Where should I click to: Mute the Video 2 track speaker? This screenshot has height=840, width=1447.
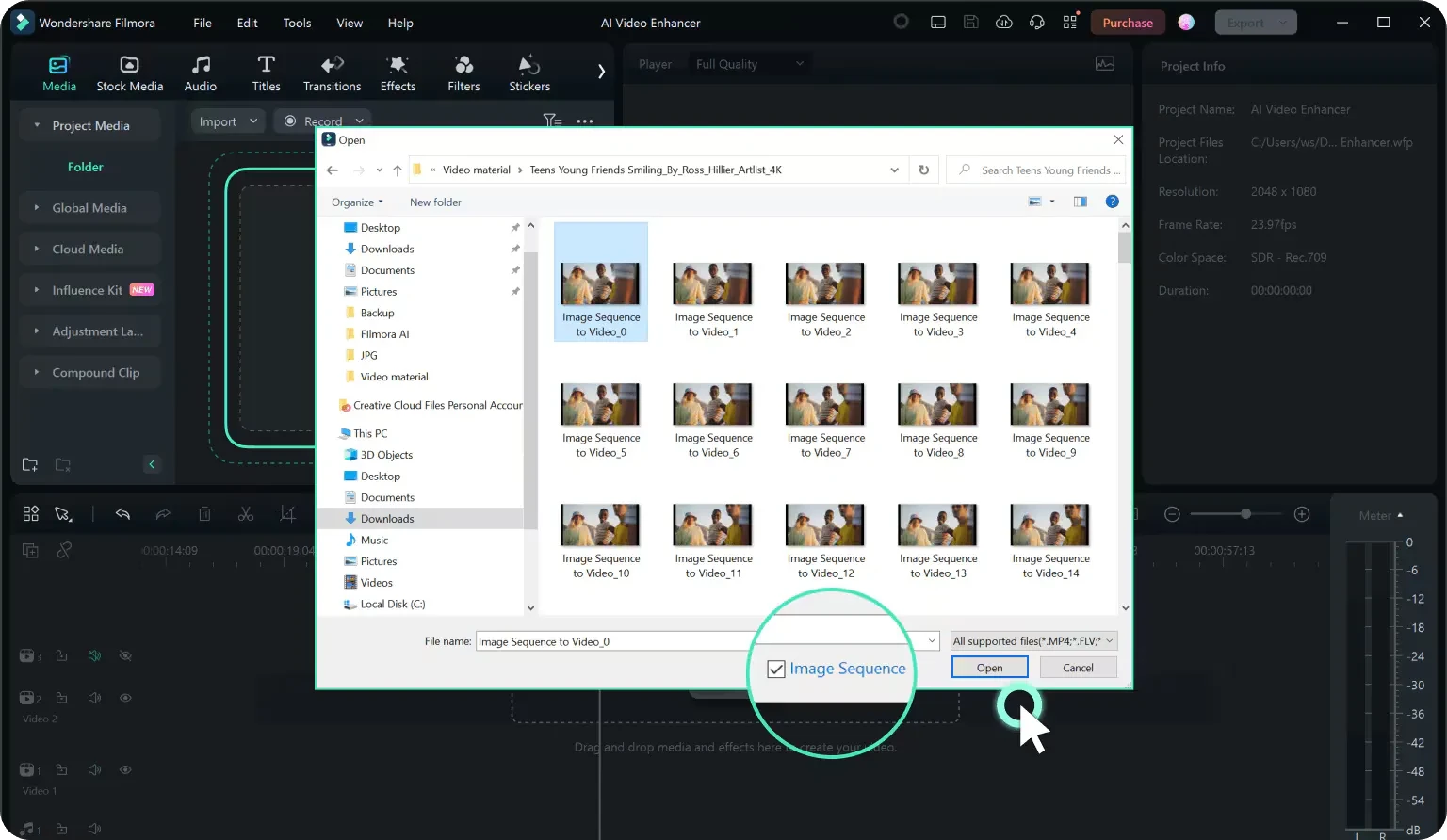coord(94,698)
